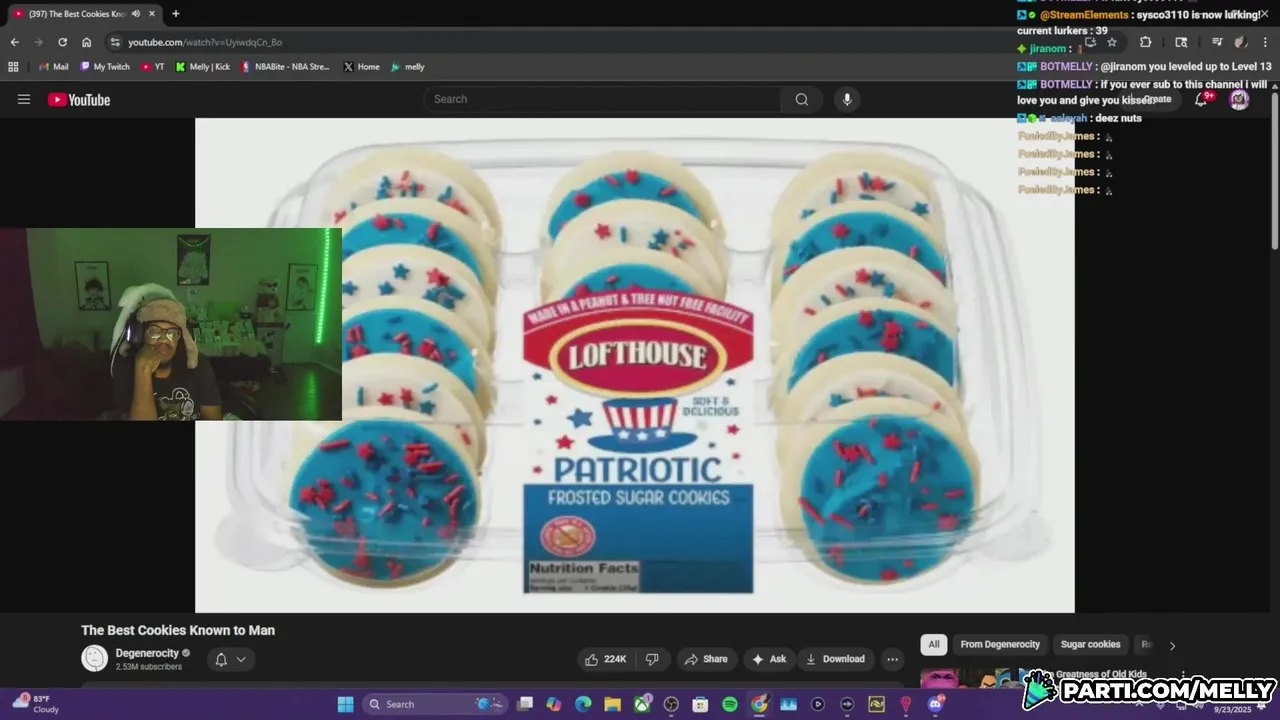Image resolution: width=1280 pixels, height=720 pixels.
Task: Open options for Greatness of Old Kids video
Action: click(1183, 676)
